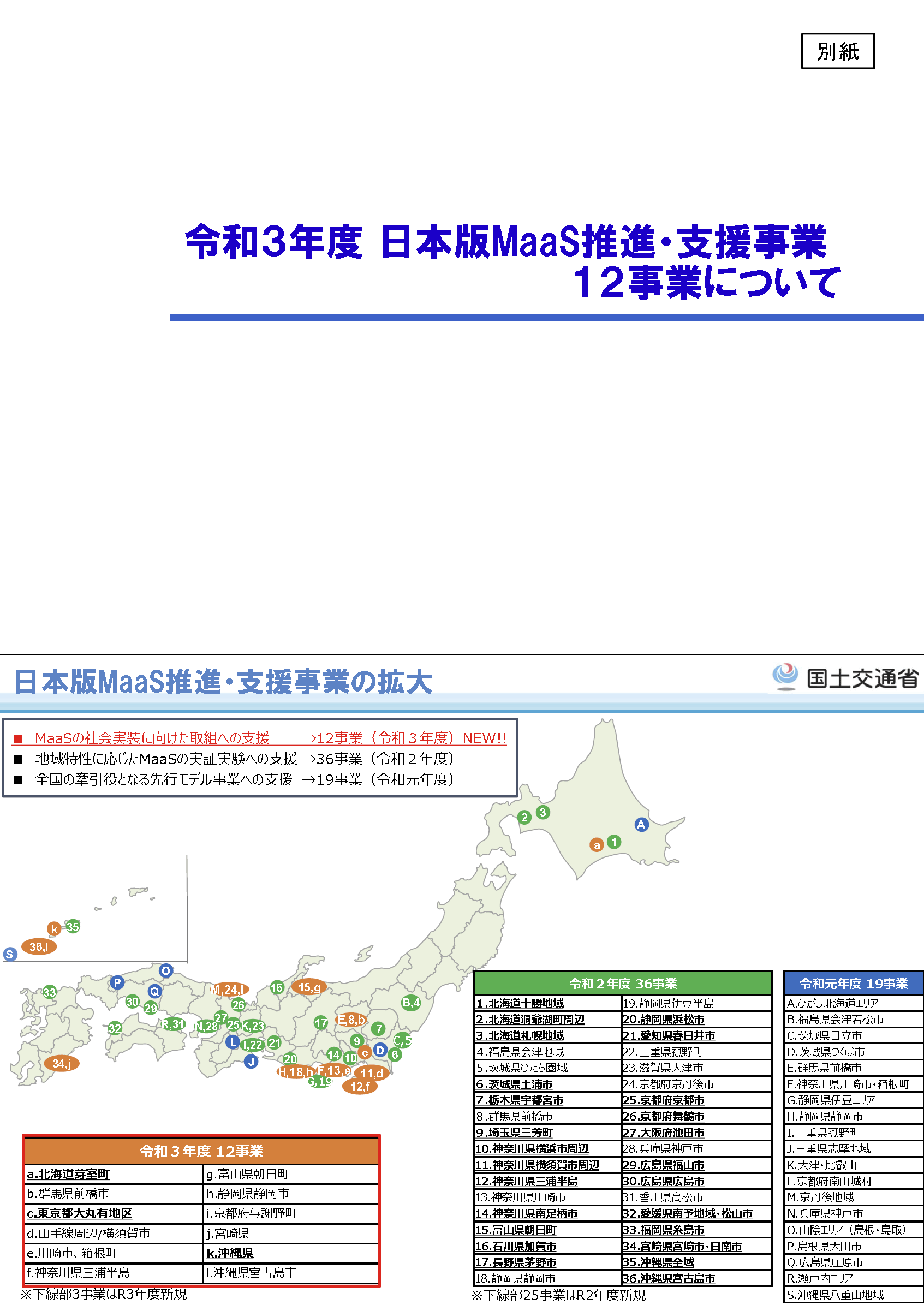Click blue map marker A in Hokkaido
The image size is (924, 1305).
click(x=641, y=824)
